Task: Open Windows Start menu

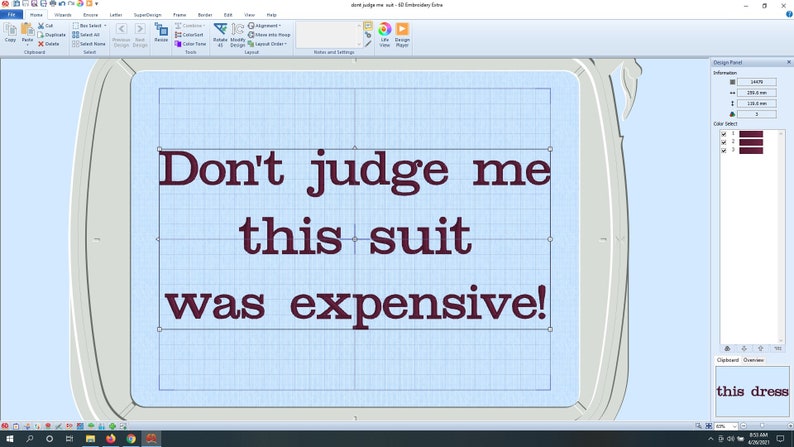Action: (9, 438)
